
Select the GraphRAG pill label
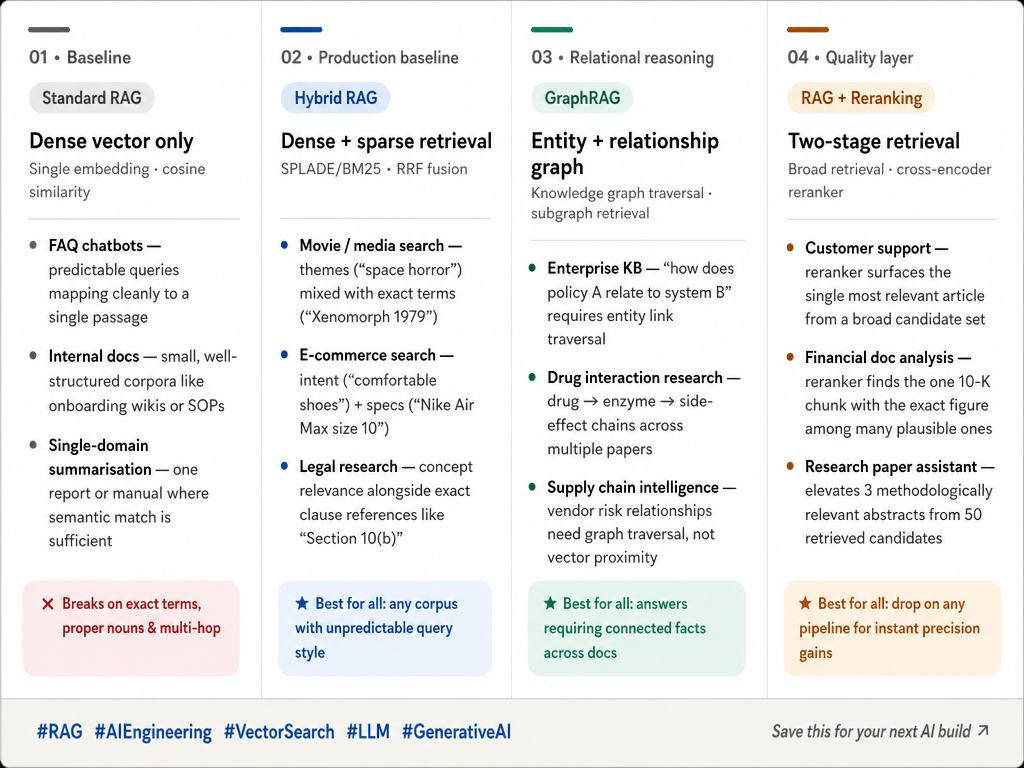coord(582,98)
